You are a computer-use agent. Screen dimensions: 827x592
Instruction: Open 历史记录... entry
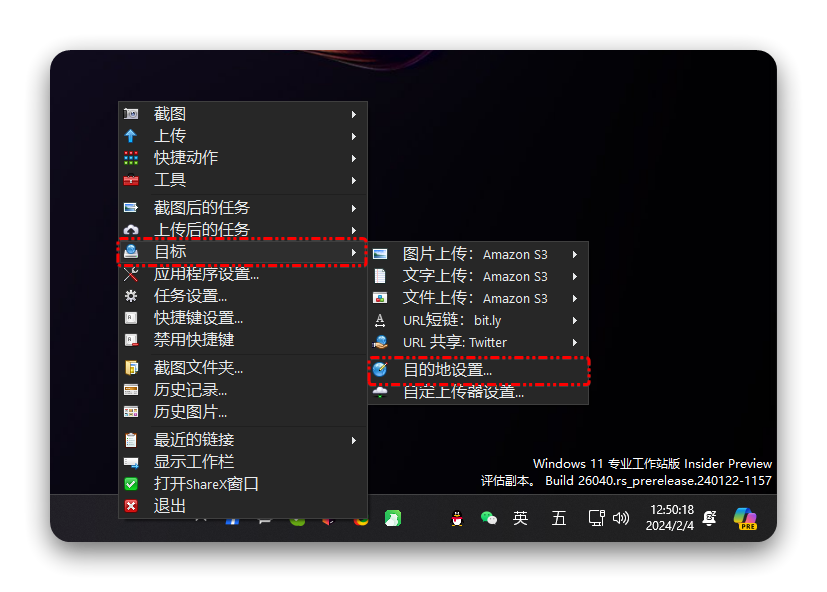point(243,390)
